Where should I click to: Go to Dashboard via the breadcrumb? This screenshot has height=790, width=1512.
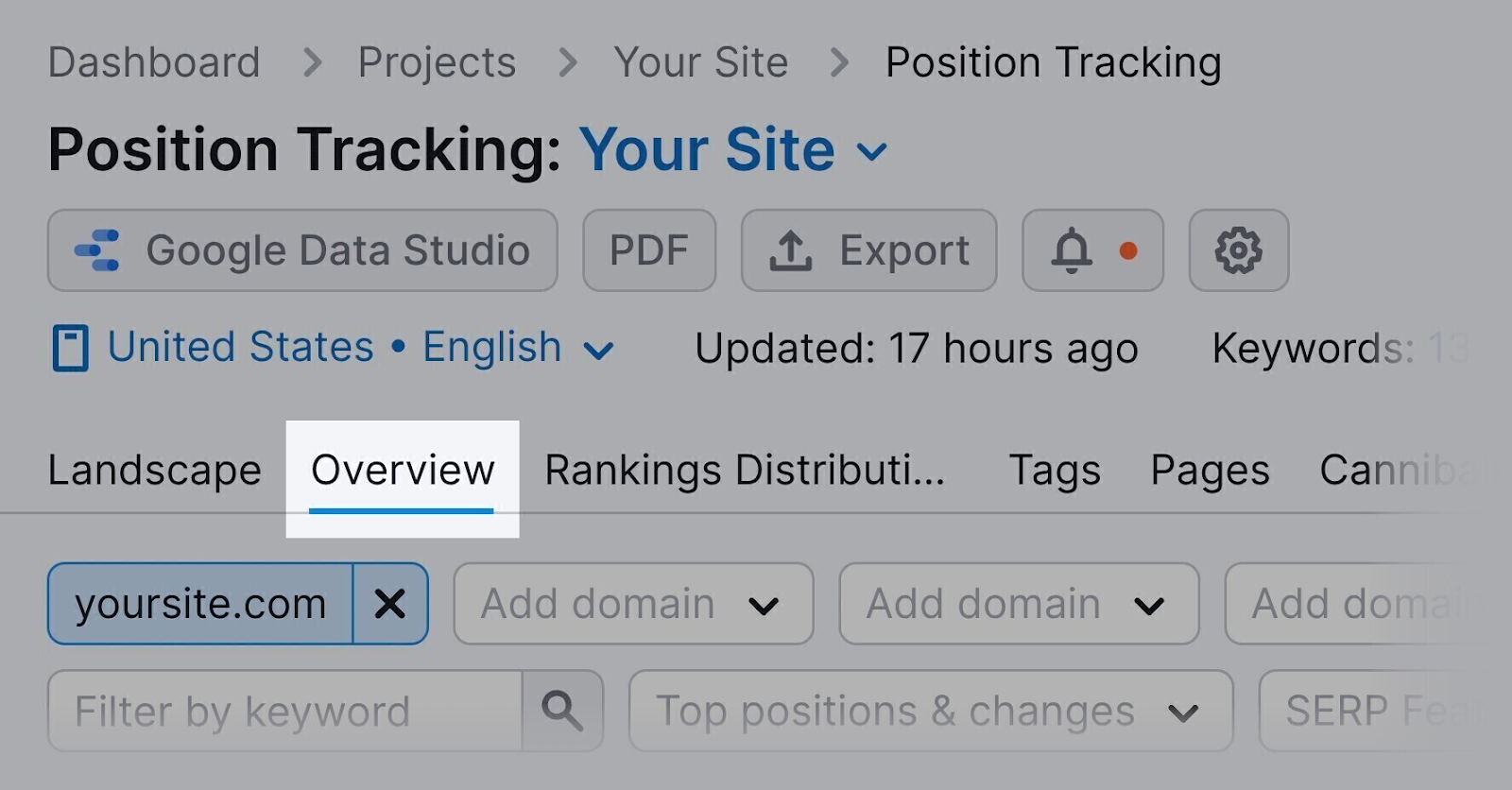click(153, 61)
